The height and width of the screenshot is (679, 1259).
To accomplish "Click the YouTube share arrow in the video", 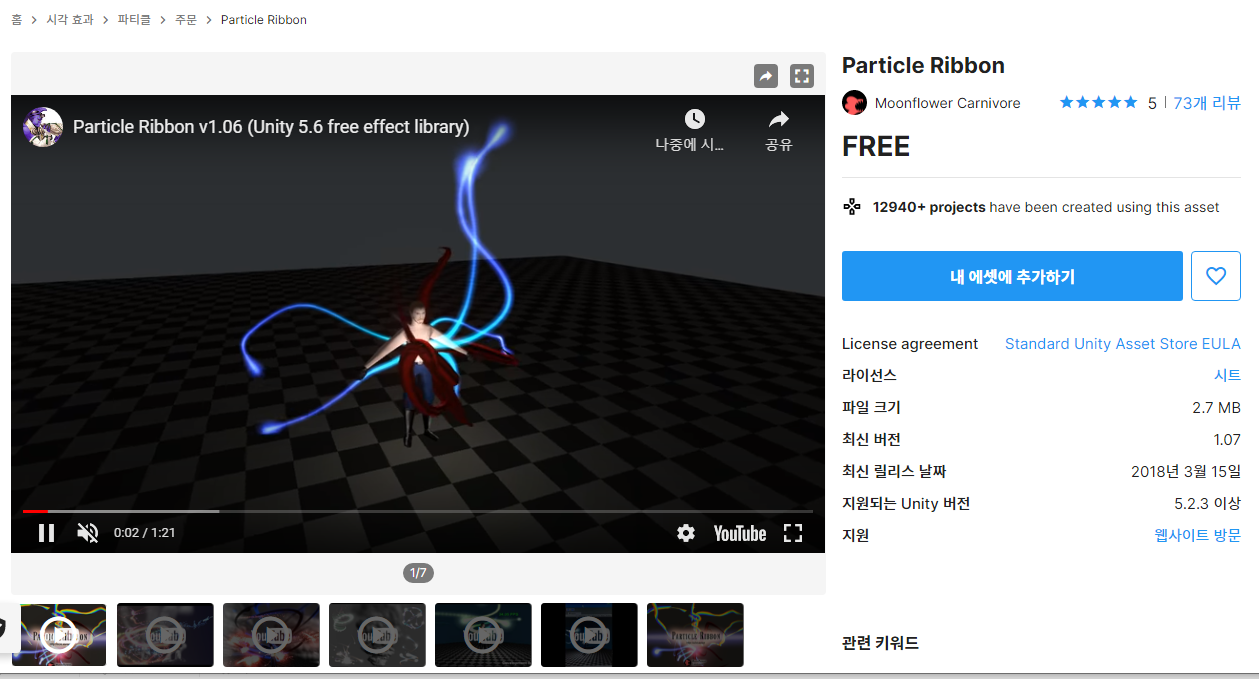I will click(779, 120).
